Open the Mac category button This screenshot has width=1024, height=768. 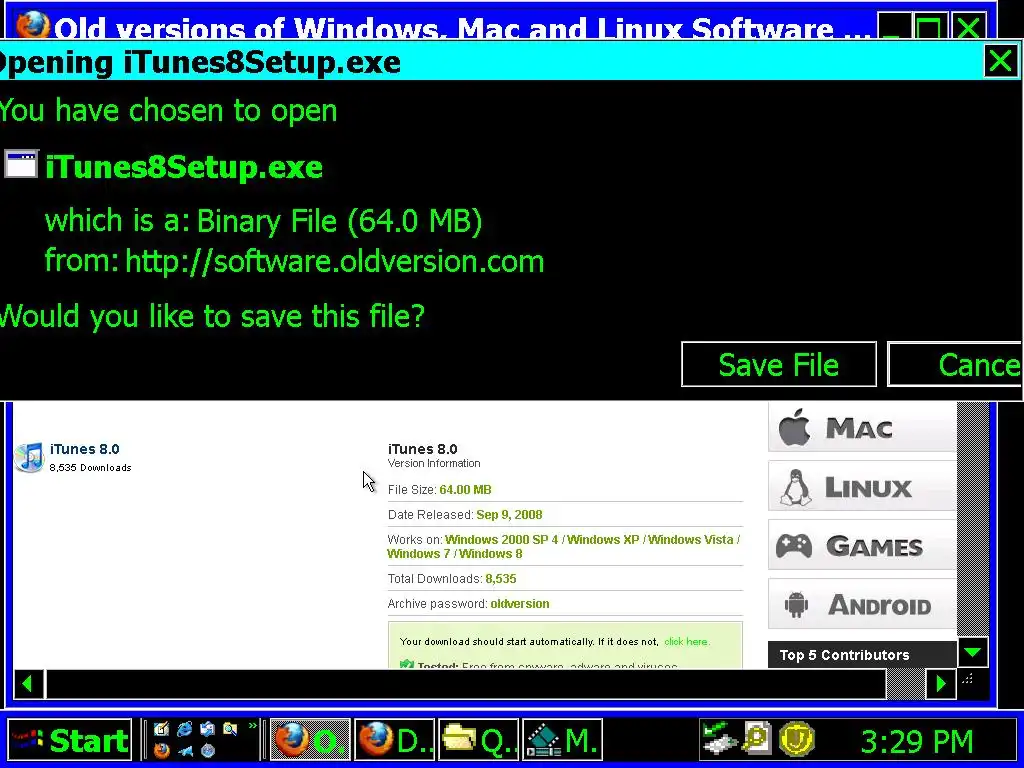coord(862,428)
